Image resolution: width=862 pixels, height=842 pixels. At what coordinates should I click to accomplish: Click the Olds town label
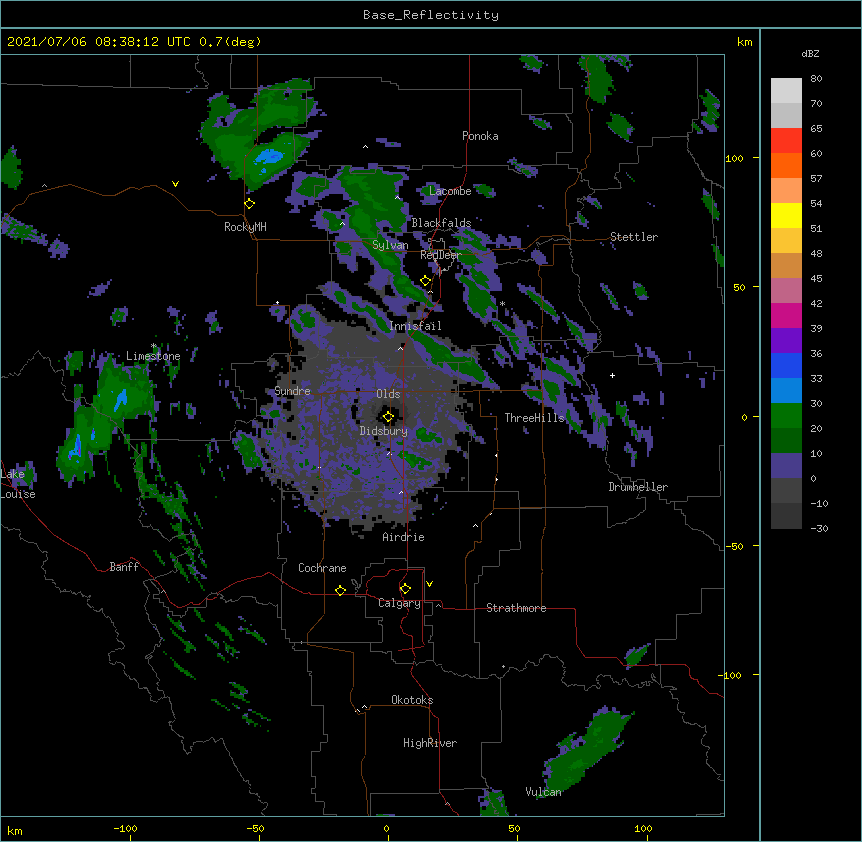(388, 394)
